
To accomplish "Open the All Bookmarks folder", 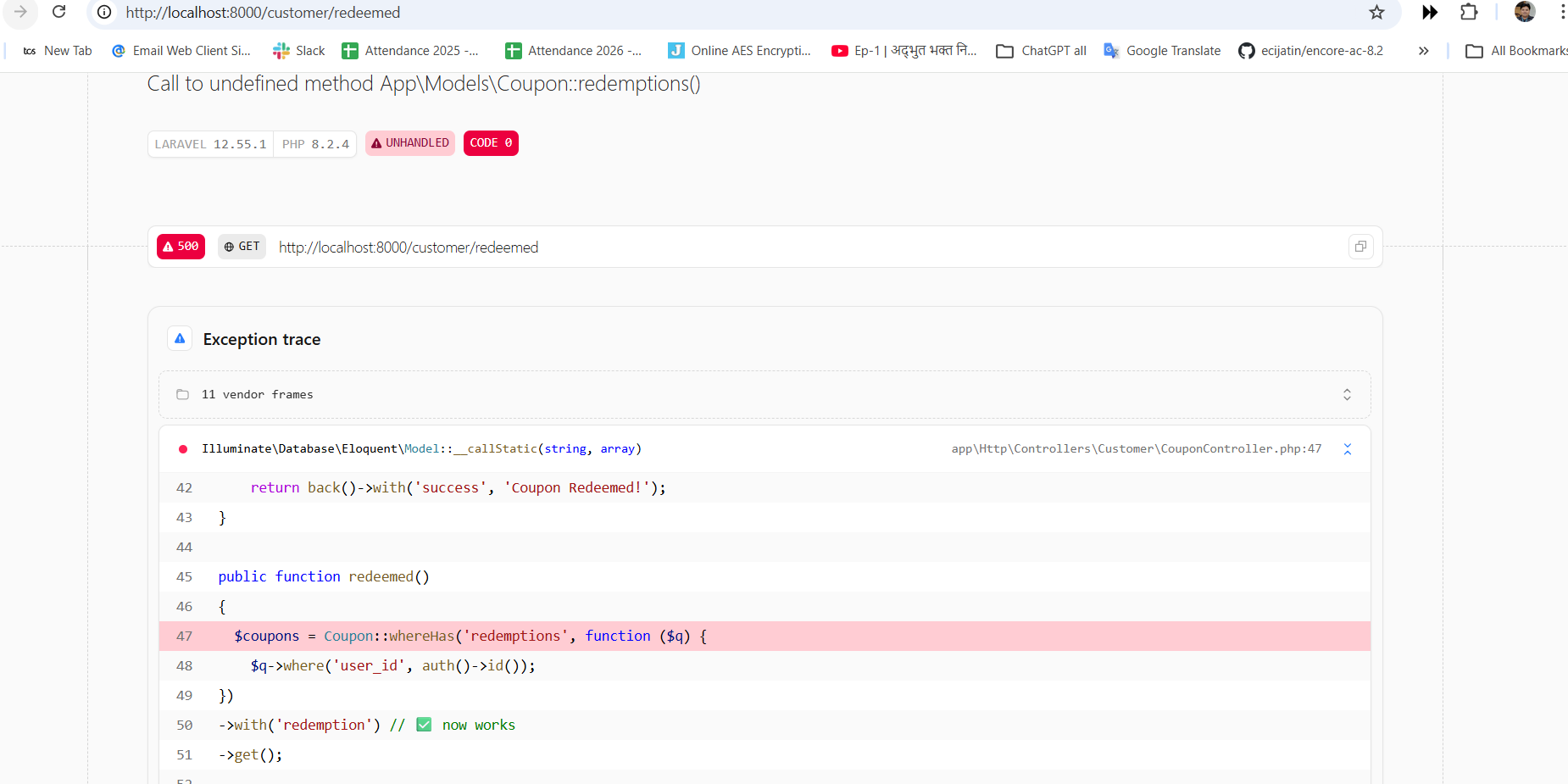I will (x=1517, y=51).
